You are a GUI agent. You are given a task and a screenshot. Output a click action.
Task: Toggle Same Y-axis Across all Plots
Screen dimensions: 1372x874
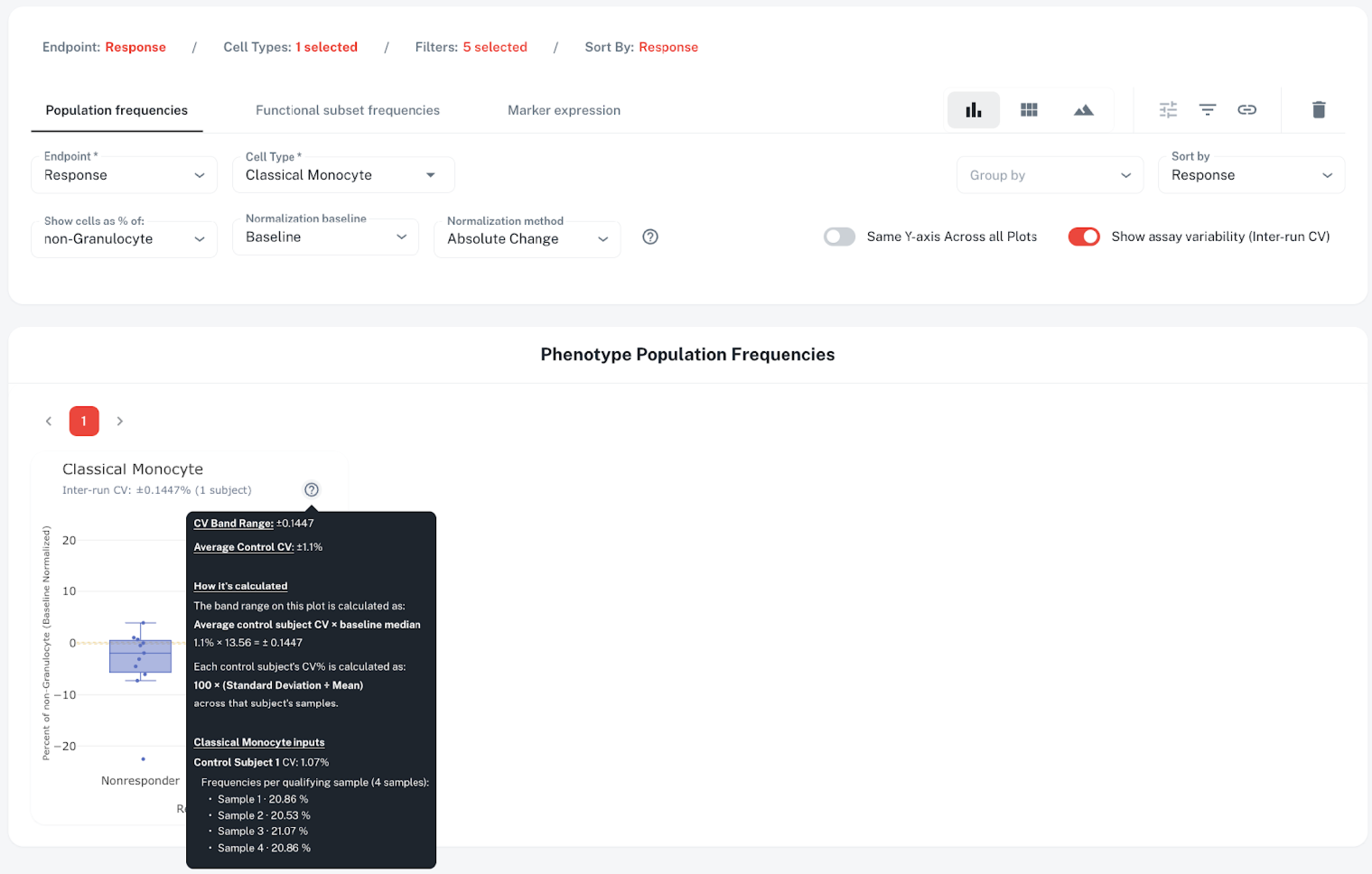(x=839, y=237)
